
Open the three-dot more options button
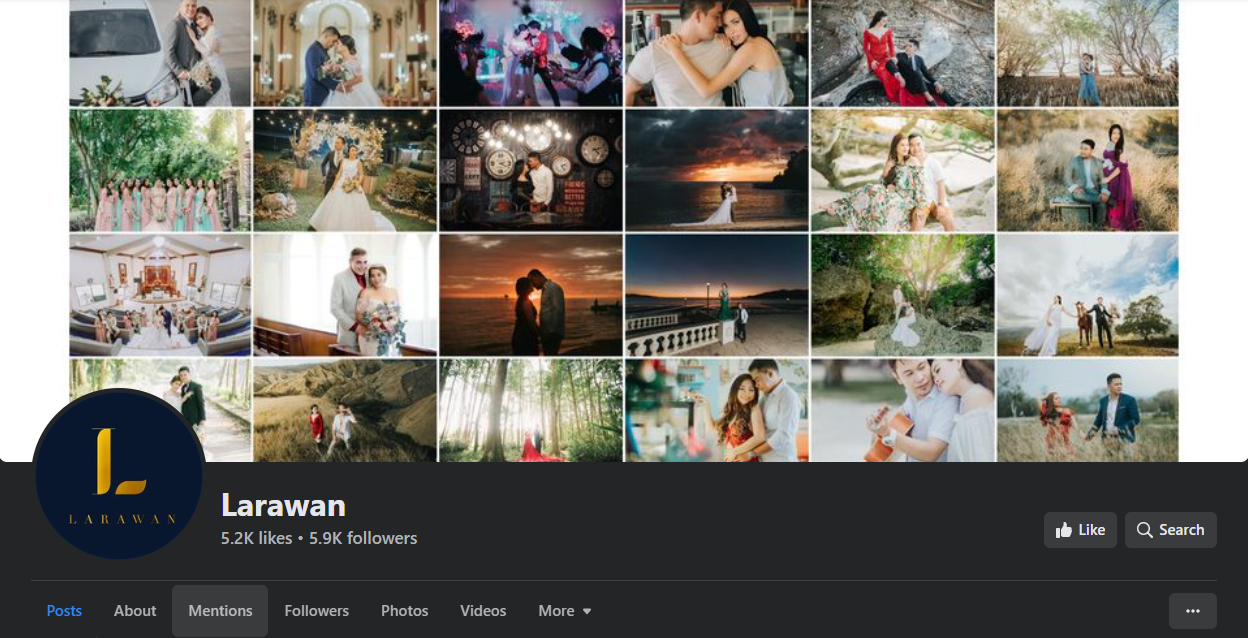point(1192,611)
